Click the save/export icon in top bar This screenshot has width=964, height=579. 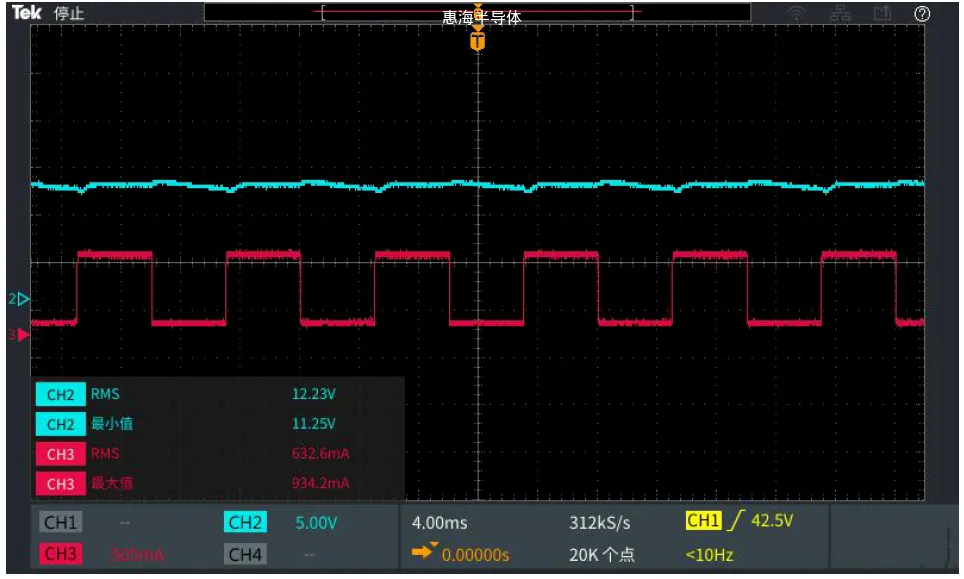pos(881,14)
